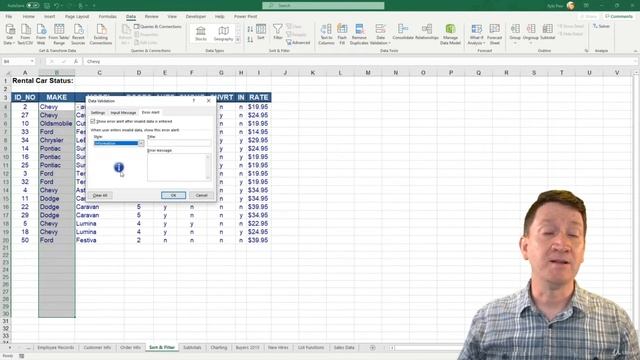Click OK in Data Validation dialog
The width and height of the screenshot is (640, 360).
[173, 195]
